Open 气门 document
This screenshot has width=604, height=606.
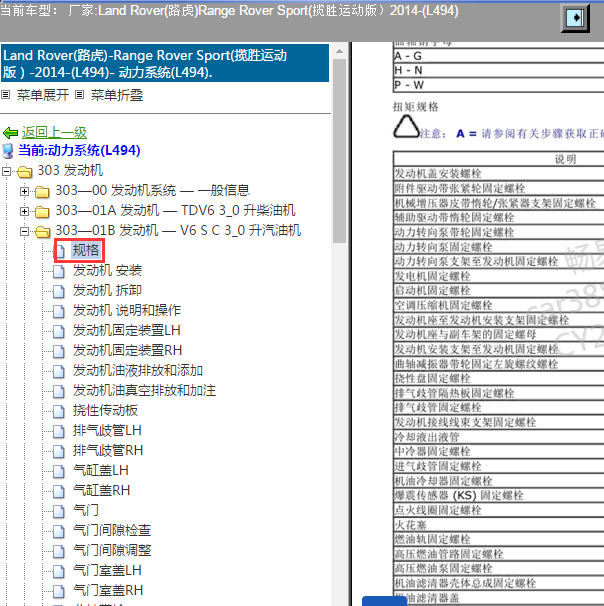pos(86,511)
